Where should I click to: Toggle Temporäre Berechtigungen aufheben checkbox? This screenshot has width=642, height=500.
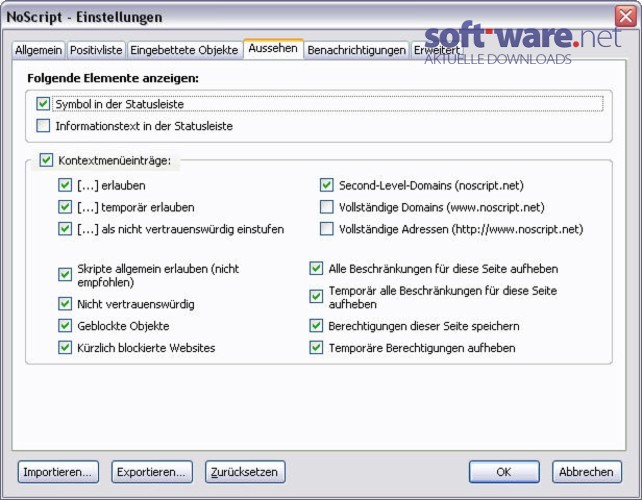tap(316, 347)
